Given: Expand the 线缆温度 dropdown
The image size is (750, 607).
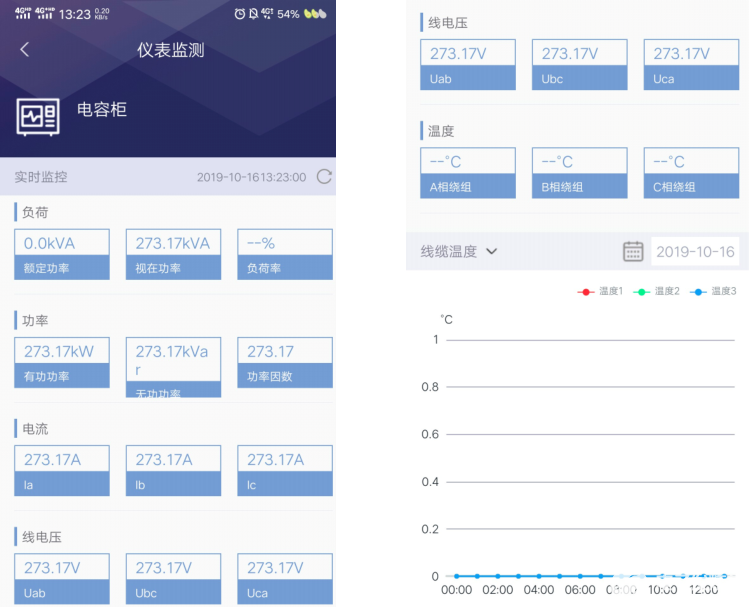Looking at the screenshot, I should coord(459,251).
